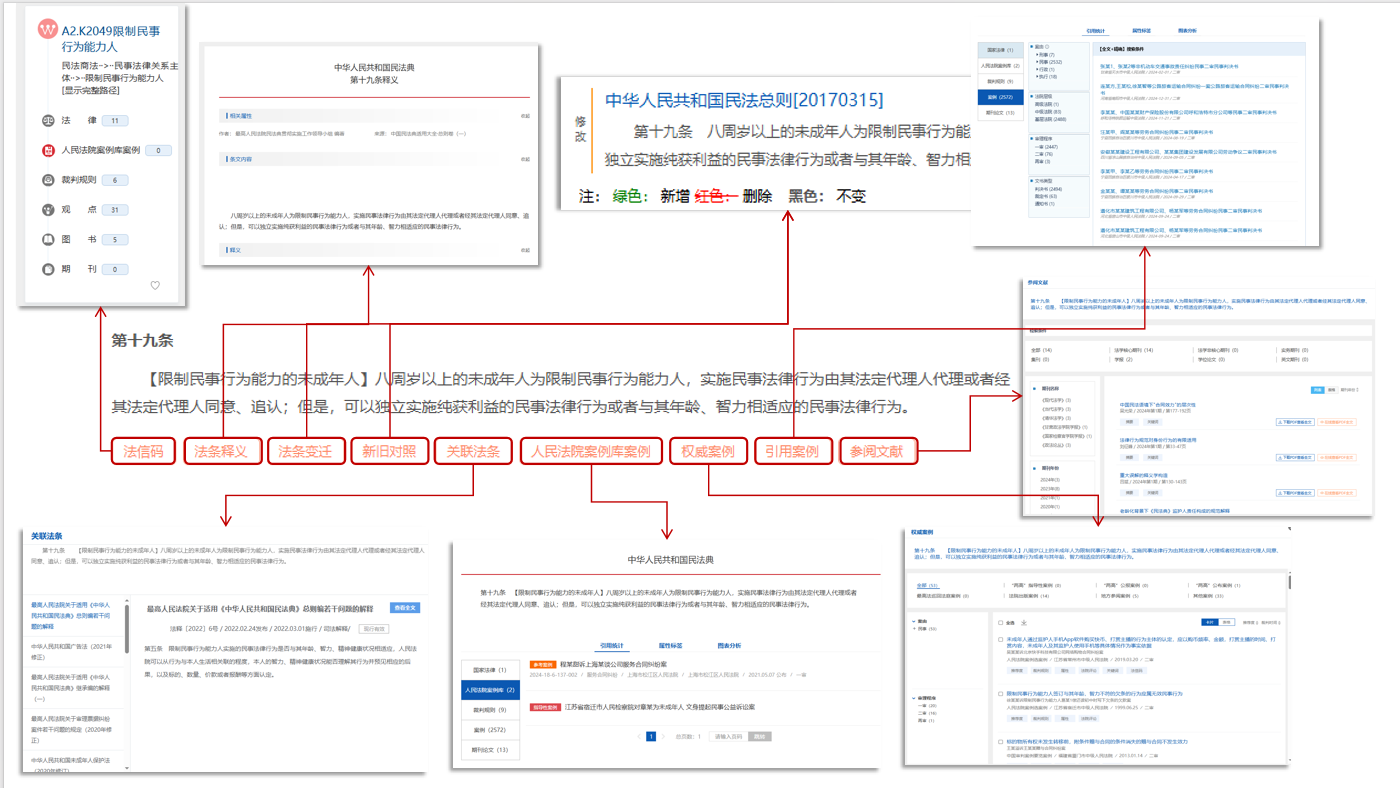The height and width of the screenshot is (788, 1400).
Task: Select 案例 (2572) tab in 引用案例 window
Action: click(x=1000, y=97)
